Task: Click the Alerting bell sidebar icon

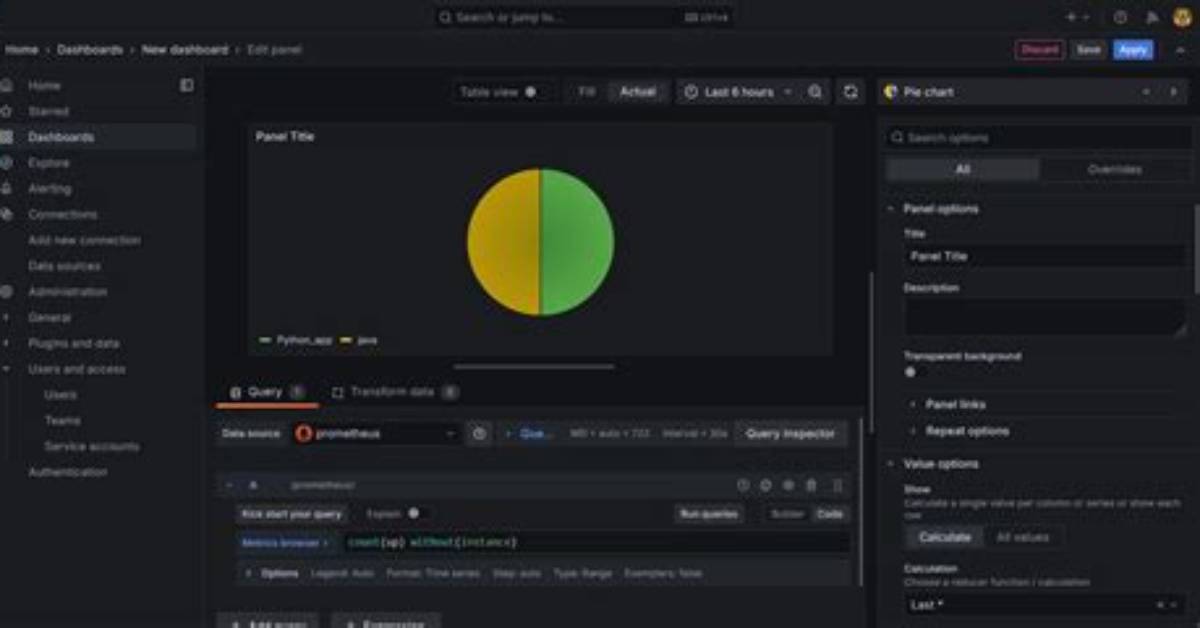Action: (x=7, y=189)
